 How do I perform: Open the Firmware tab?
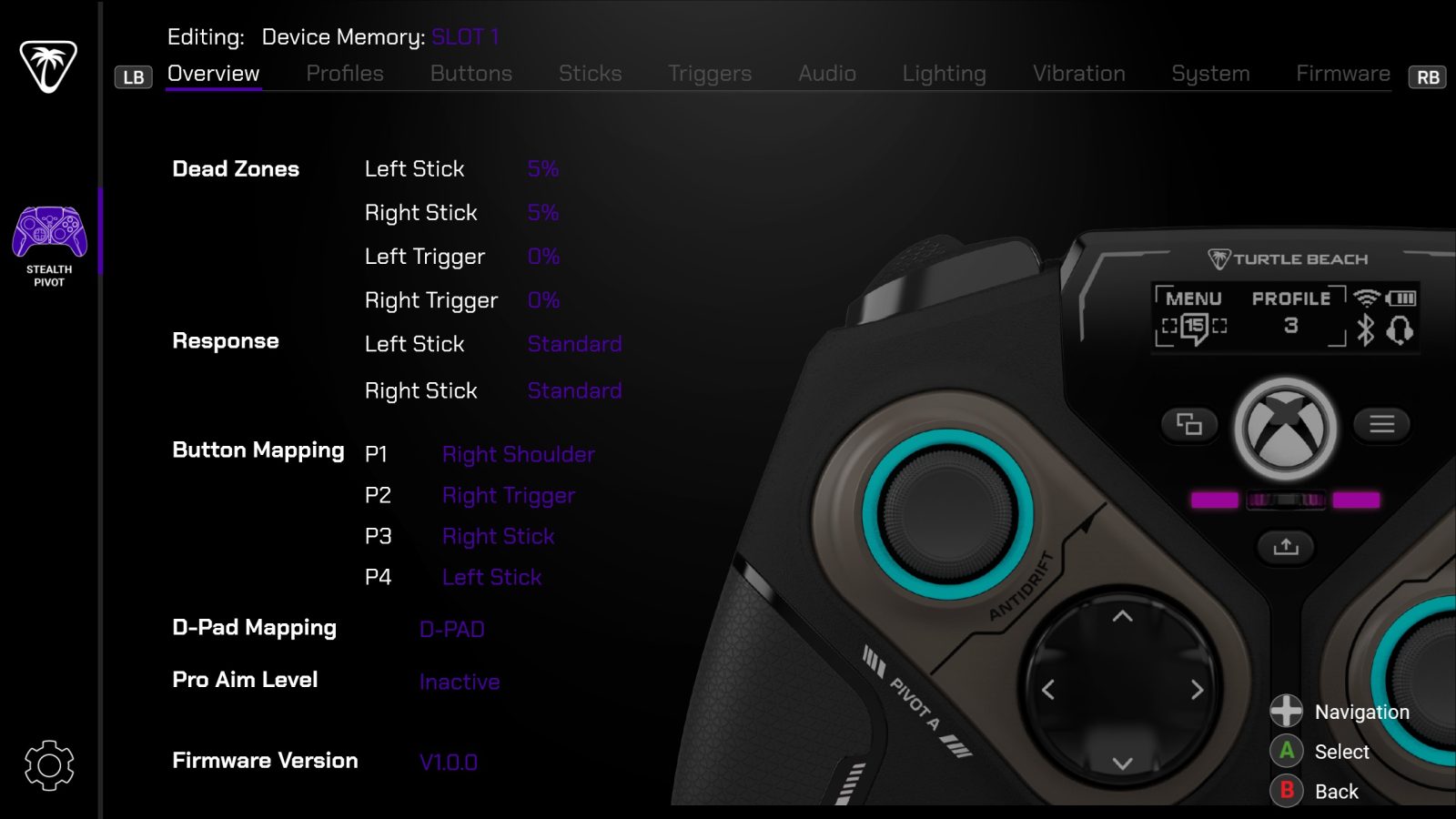pos(1343,74)
